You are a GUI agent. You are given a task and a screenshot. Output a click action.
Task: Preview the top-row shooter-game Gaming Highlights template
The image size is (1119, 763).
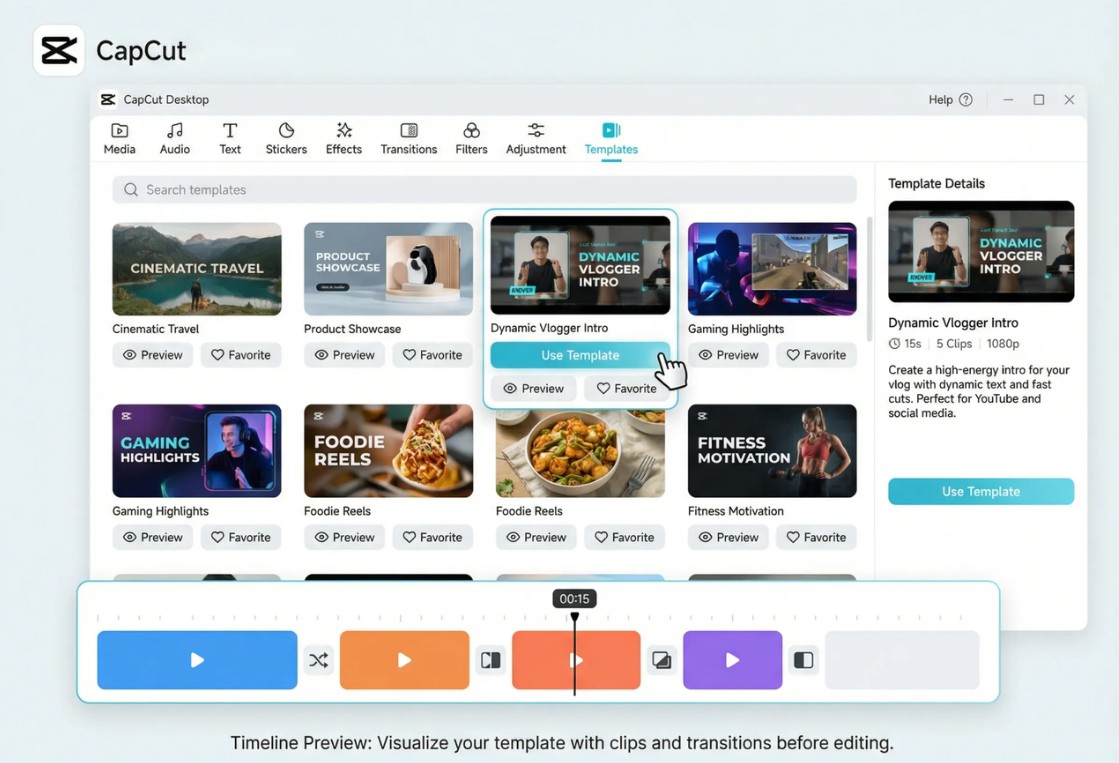point(729,355)
